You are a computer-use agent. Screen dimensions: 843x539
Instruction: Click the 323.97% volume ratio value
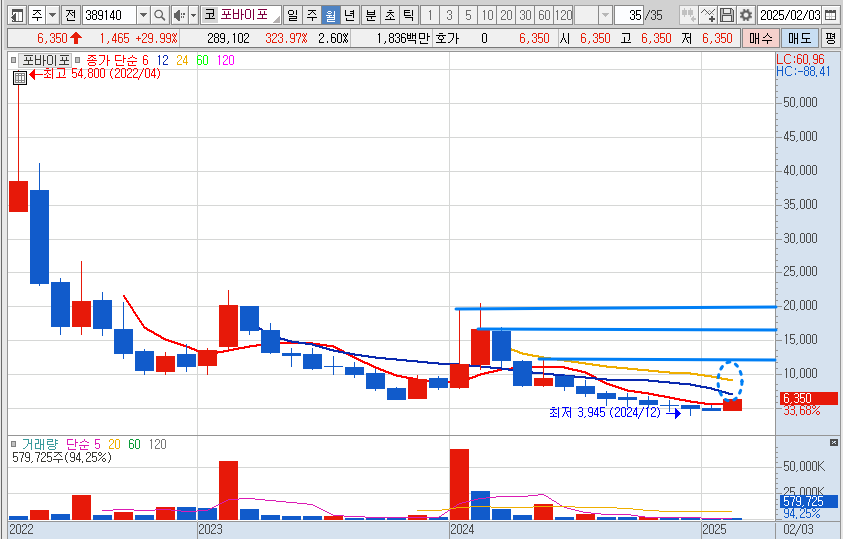pos(286,38)
